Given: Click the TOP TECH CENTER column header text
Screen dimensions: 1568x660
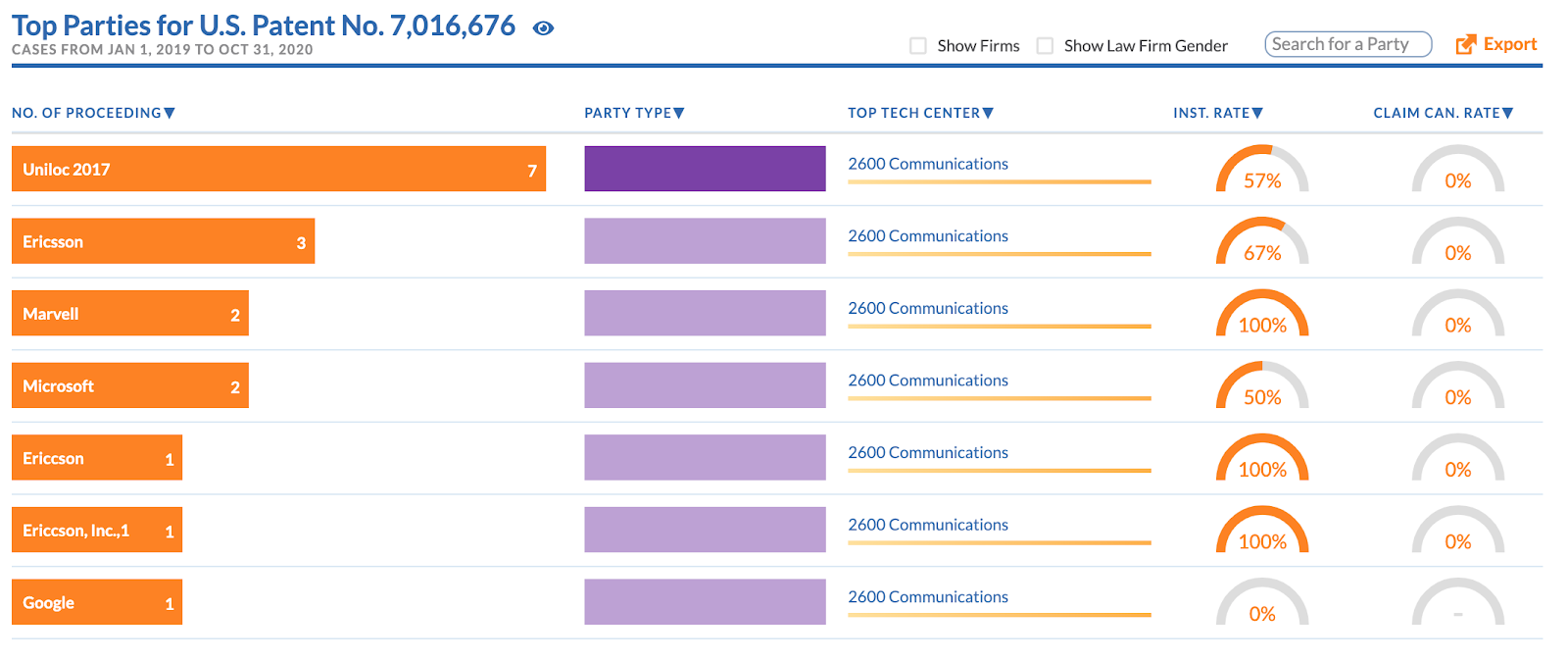Looking at the screenshot, I should [x=914, y=114].
